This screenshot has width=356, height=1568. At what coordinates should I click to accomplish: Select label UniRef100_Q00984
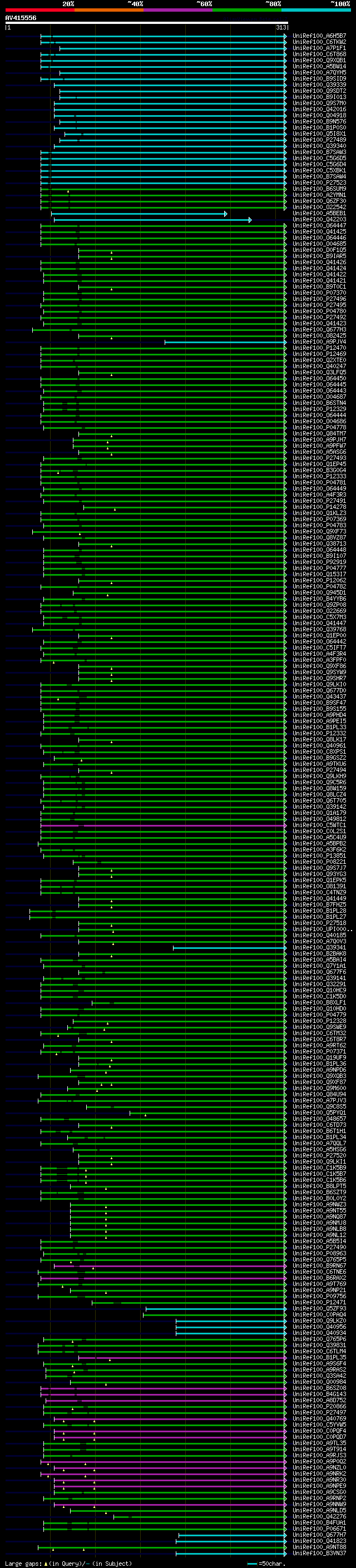point(319,1381)
